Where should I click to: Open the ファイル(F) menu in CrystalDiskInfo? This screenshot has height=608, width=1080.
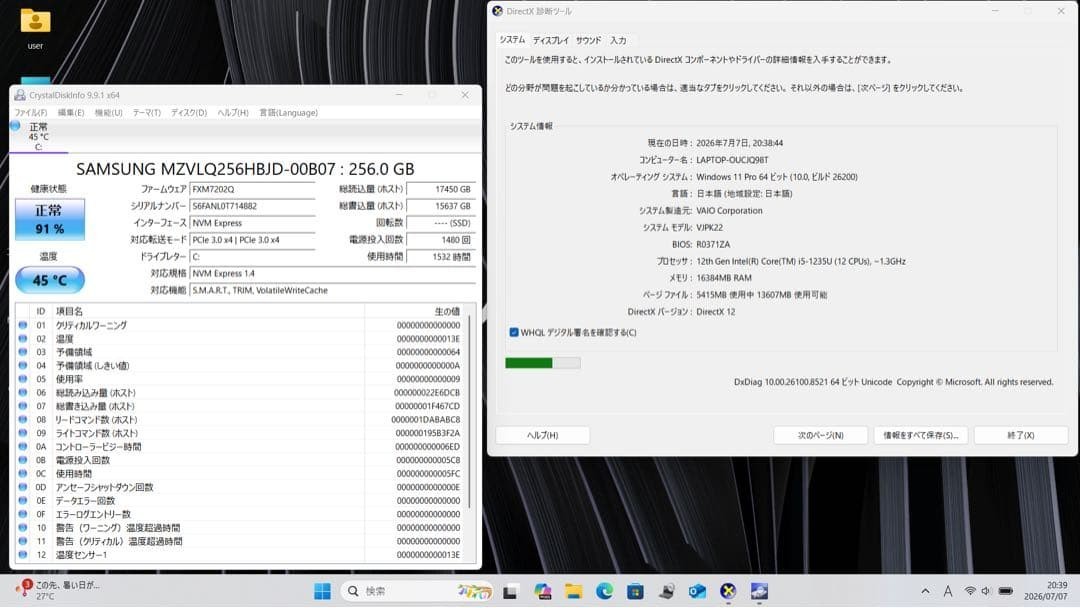pos(31,112)
